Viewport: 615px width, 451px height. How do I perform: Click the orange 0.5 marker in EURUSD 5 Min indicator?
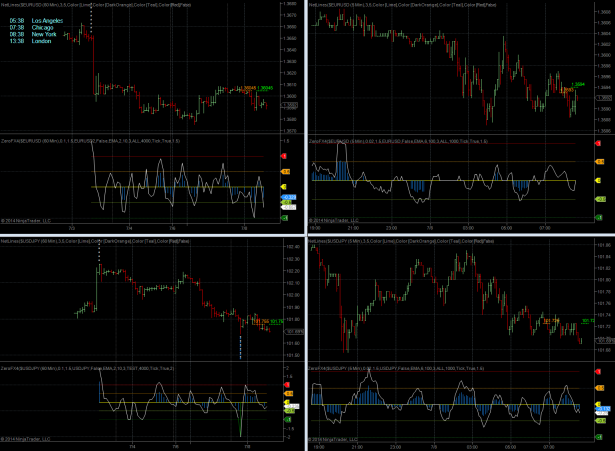(x=600, y=162)
